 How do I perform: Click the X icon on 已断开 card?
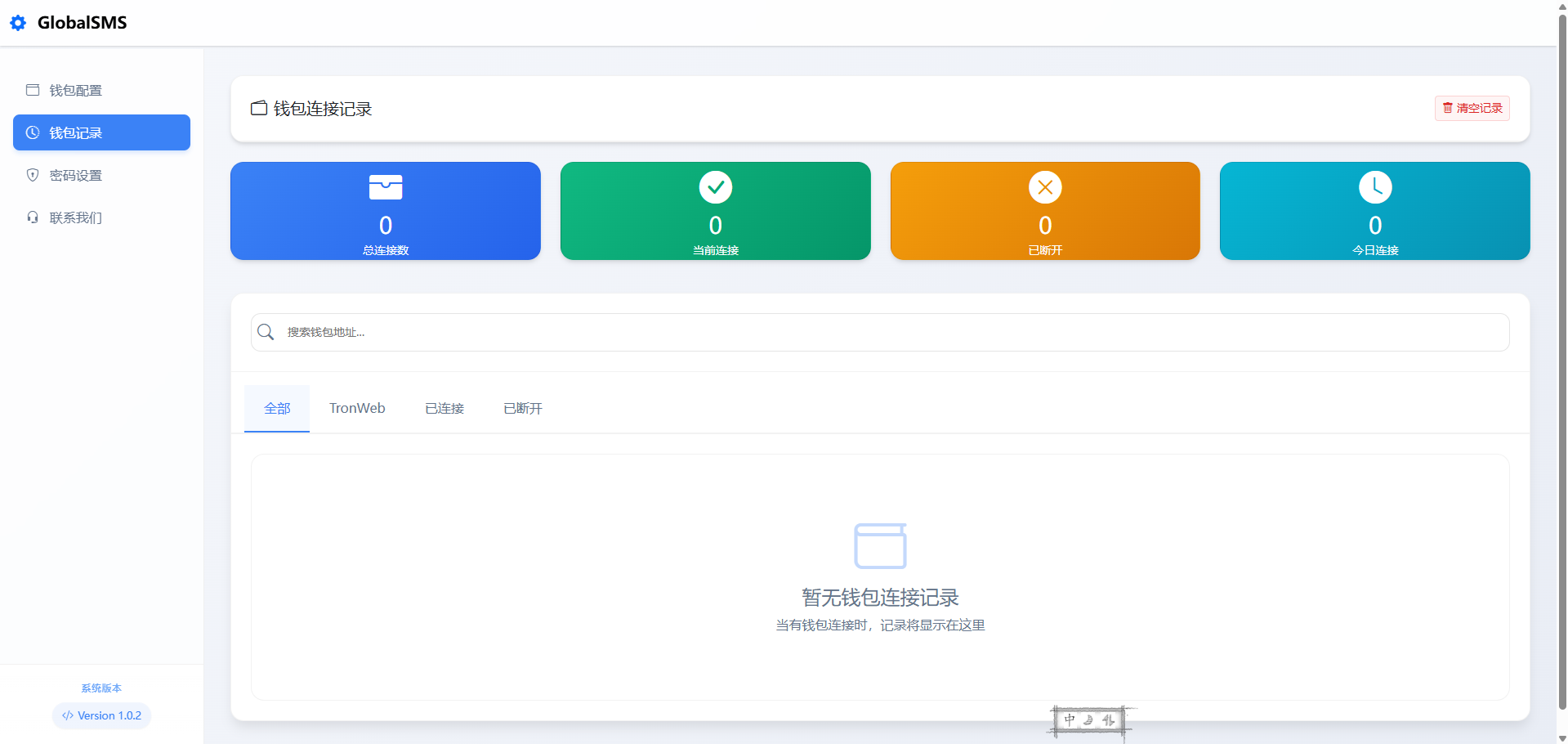click(x=1045, y=187)
